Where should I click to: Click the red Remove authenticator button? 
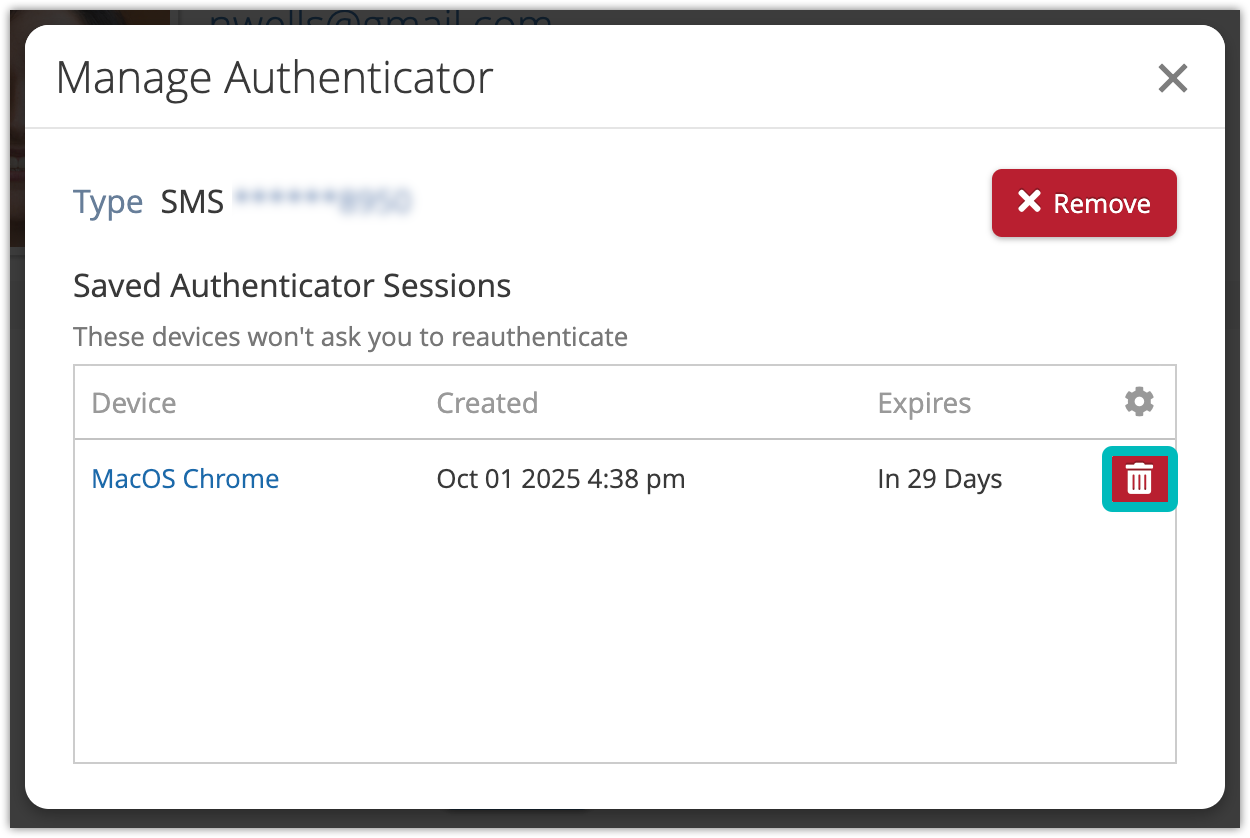click(x=1084, y=203)
